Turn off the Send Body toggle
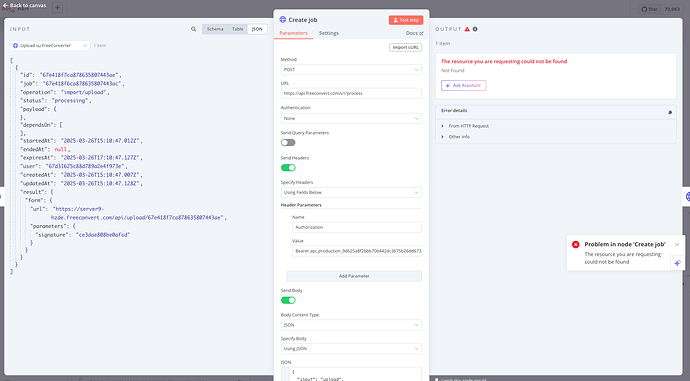This screenshot has width=690, height=381. point(288,300)
